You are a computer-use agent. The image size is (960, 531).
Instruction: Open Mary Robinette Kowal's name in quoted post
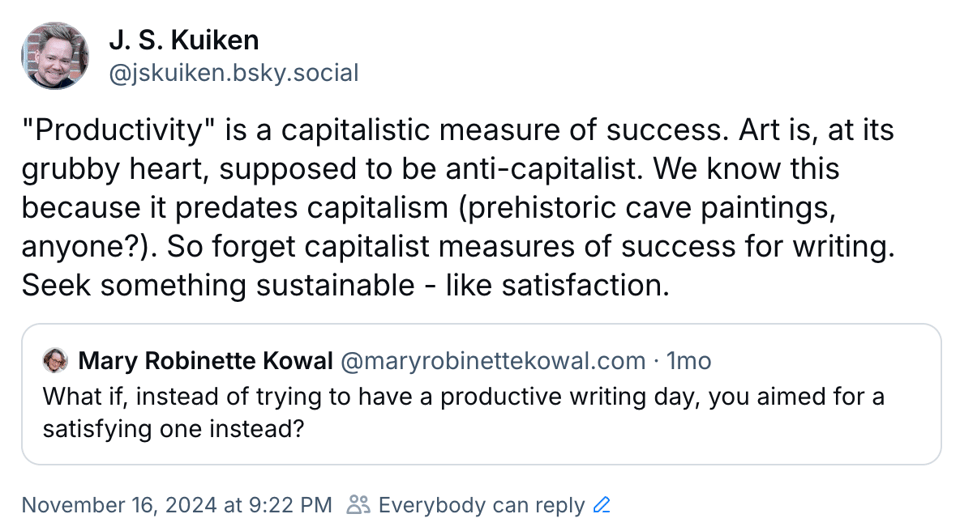(205, 360)
